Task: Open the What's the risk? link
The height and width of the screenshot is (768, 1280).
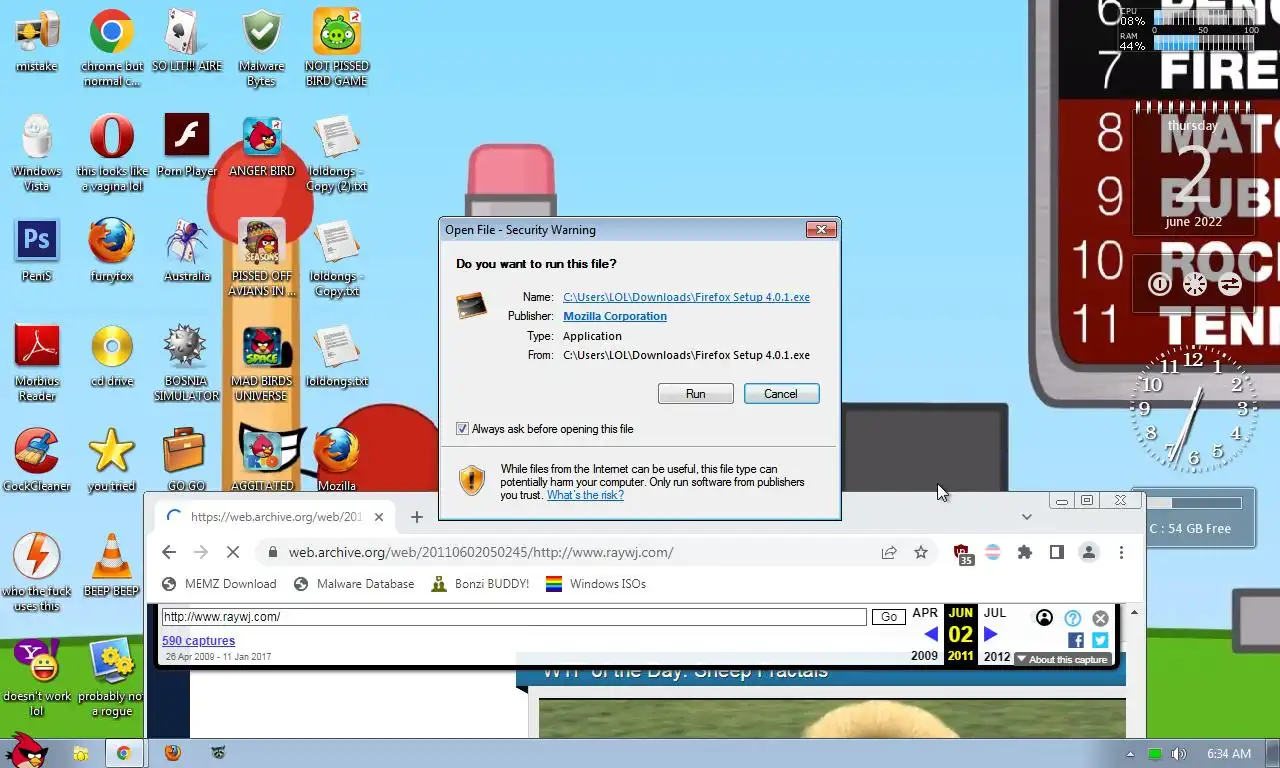Action: coord(585,495)
